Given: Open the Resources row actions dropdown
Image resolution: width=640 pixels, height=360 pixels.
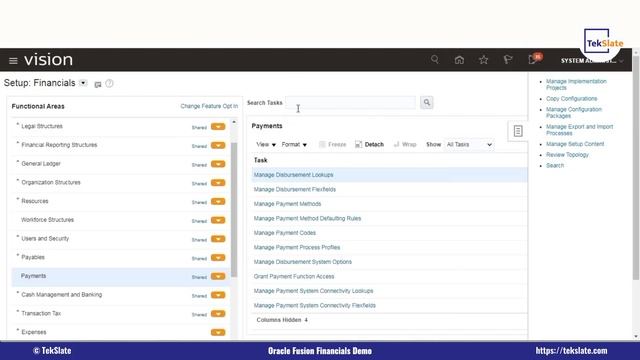Looking at the screenshot, I should [218, 202].
